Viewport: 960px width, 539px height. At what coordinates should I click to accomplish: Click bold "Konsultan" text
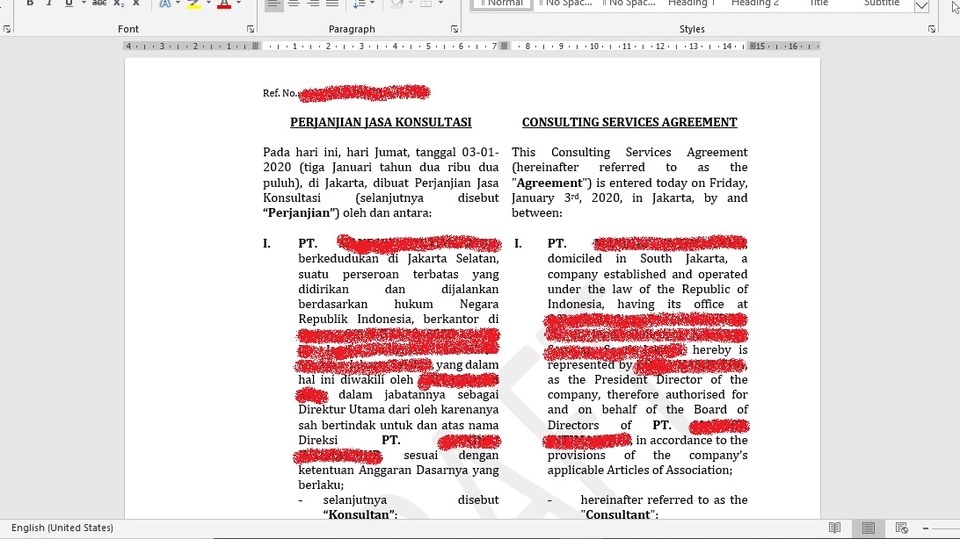[359, 514]
